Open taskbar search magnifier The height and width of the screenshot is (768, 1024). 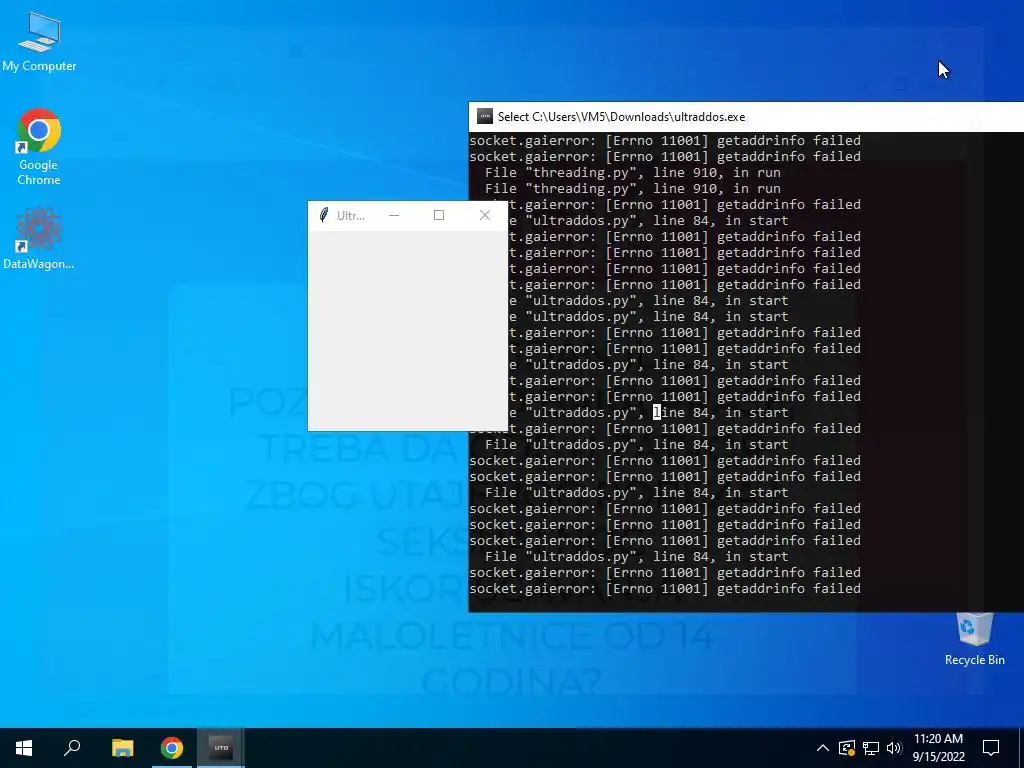(x=72, y=748)
